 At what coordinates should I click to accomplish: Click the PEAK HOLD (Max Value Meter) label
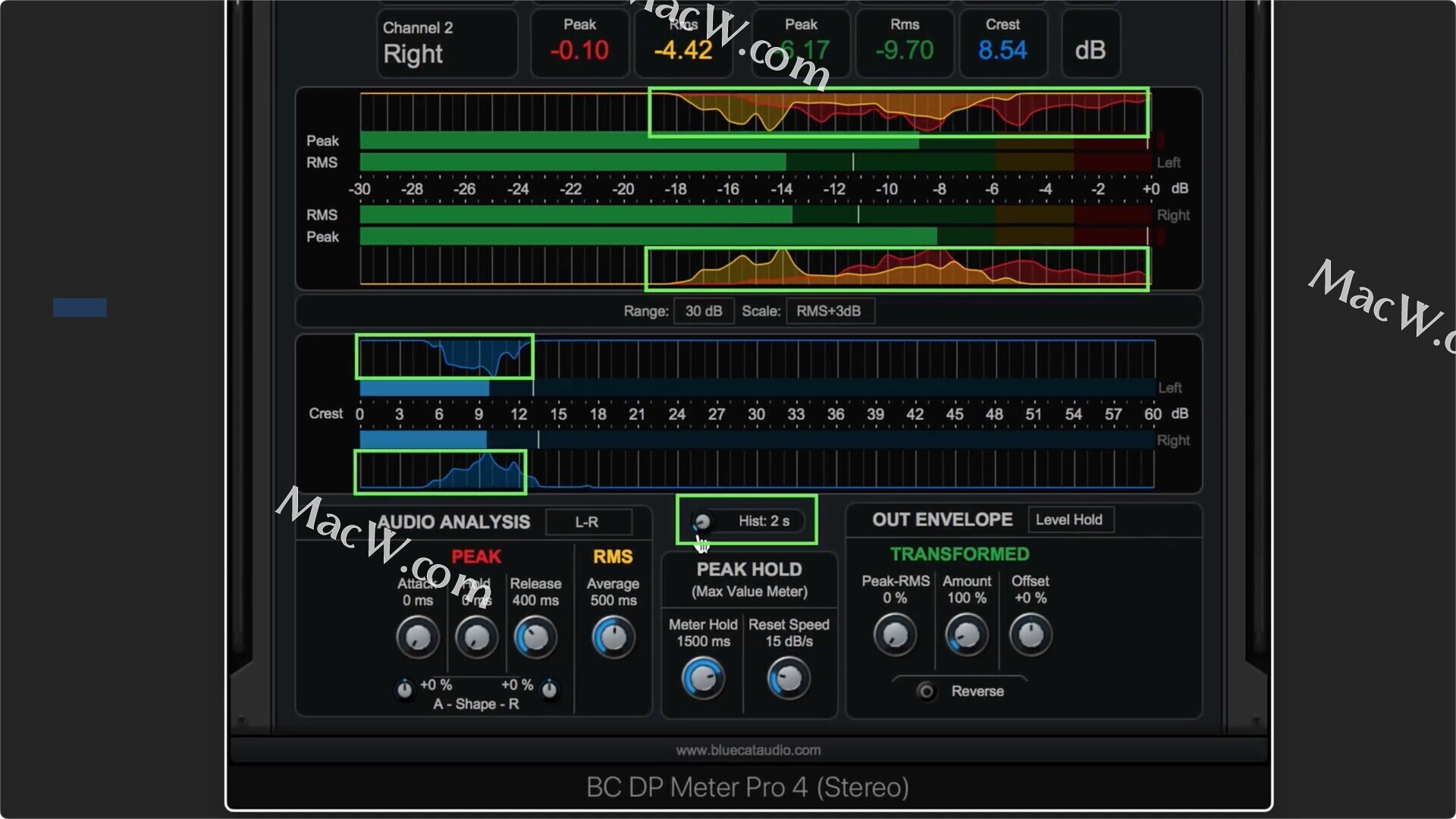point(749,580)
